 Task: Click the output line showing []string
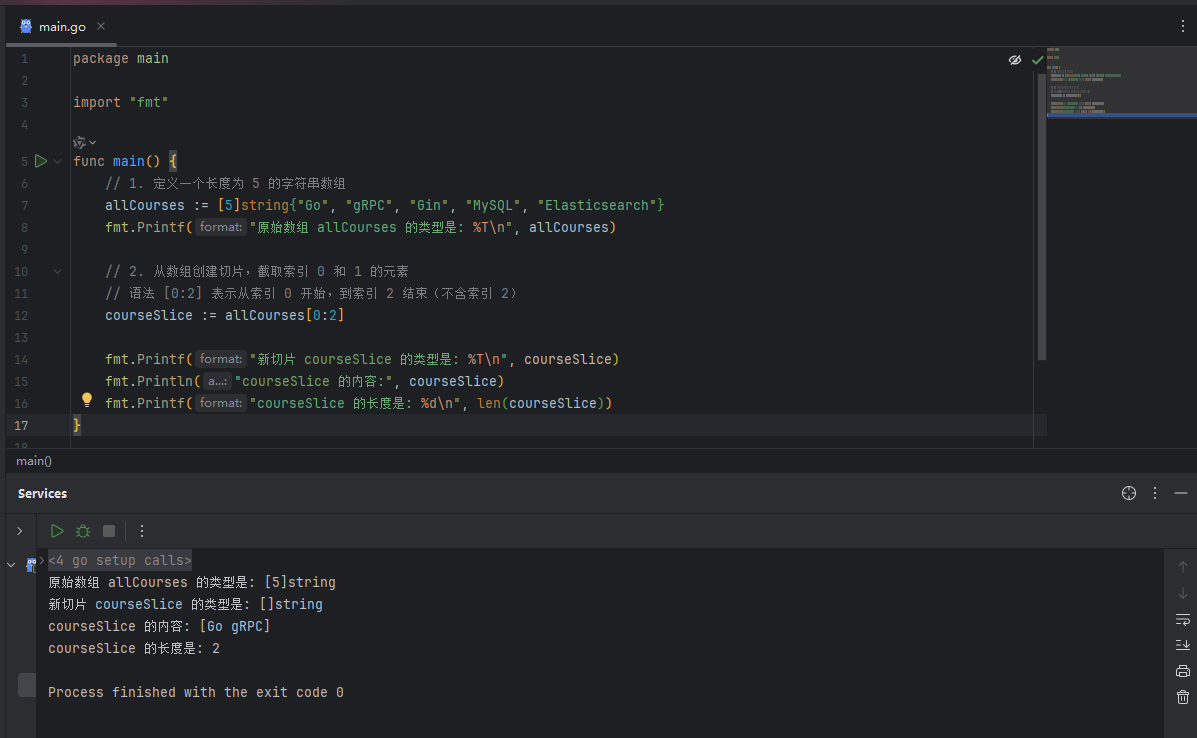[x=186, y=604]
